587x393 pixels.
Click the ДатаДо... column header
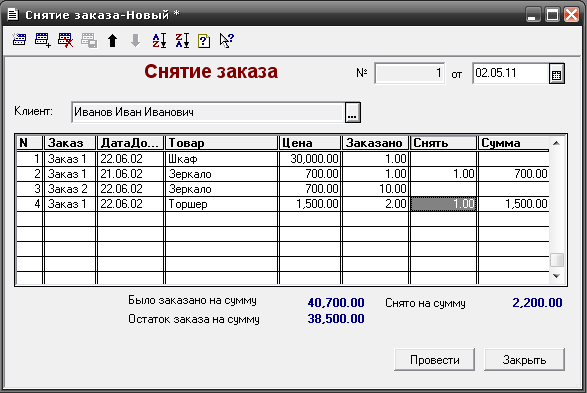click(130, 143)
